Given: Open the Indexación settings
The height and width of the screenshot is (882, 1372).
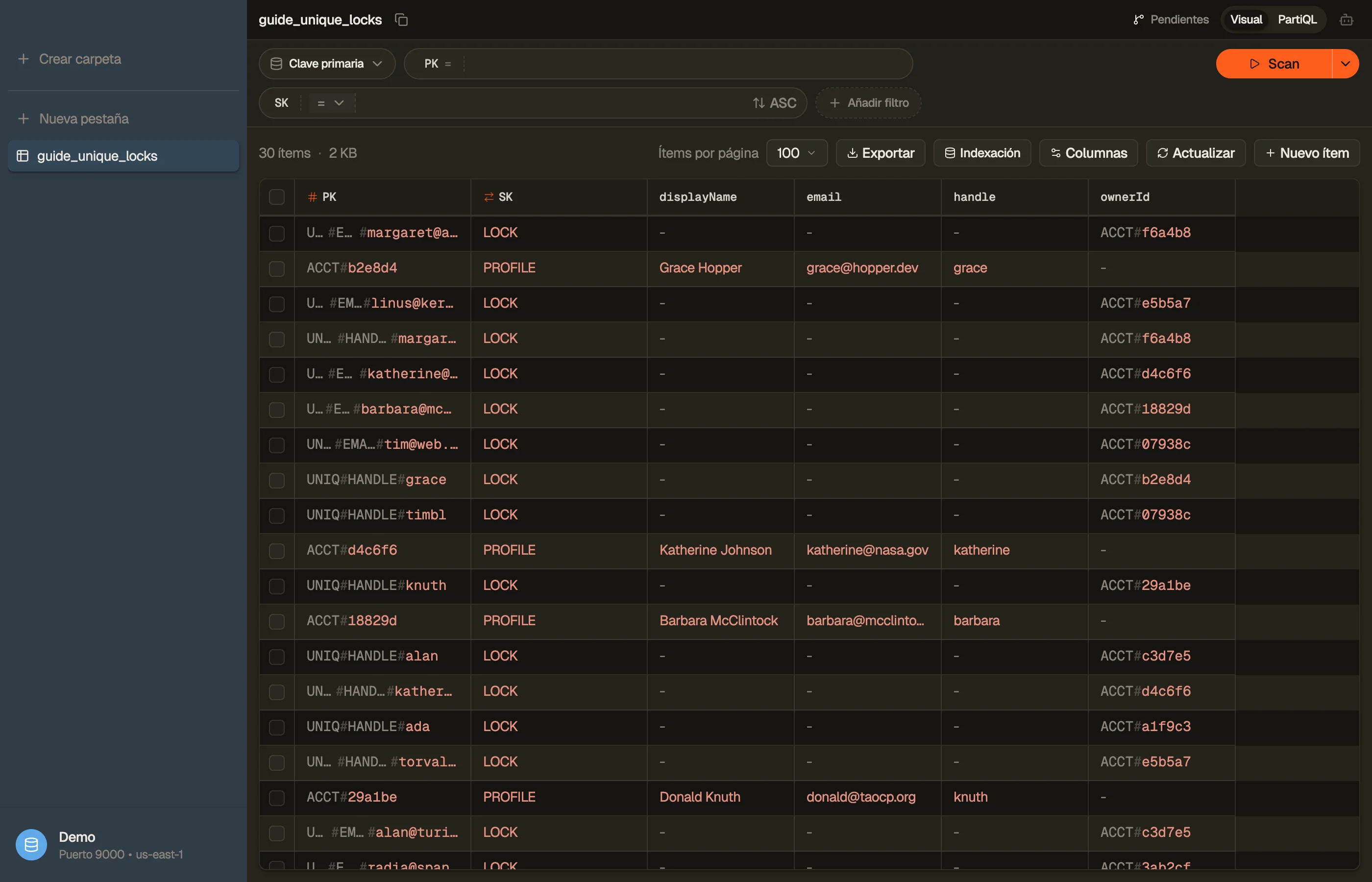Looking at the screenshot, I should 982,153.
